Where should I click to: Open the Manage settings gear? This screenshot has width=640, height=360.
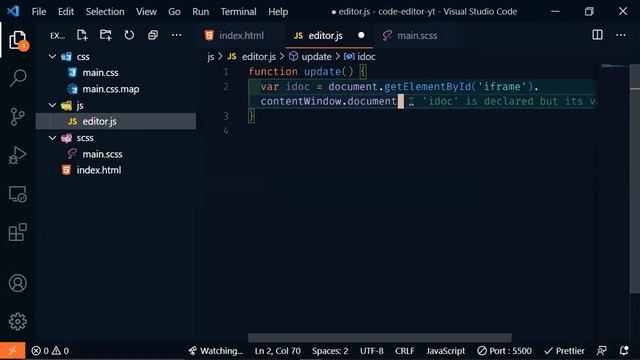pos(18,322)
